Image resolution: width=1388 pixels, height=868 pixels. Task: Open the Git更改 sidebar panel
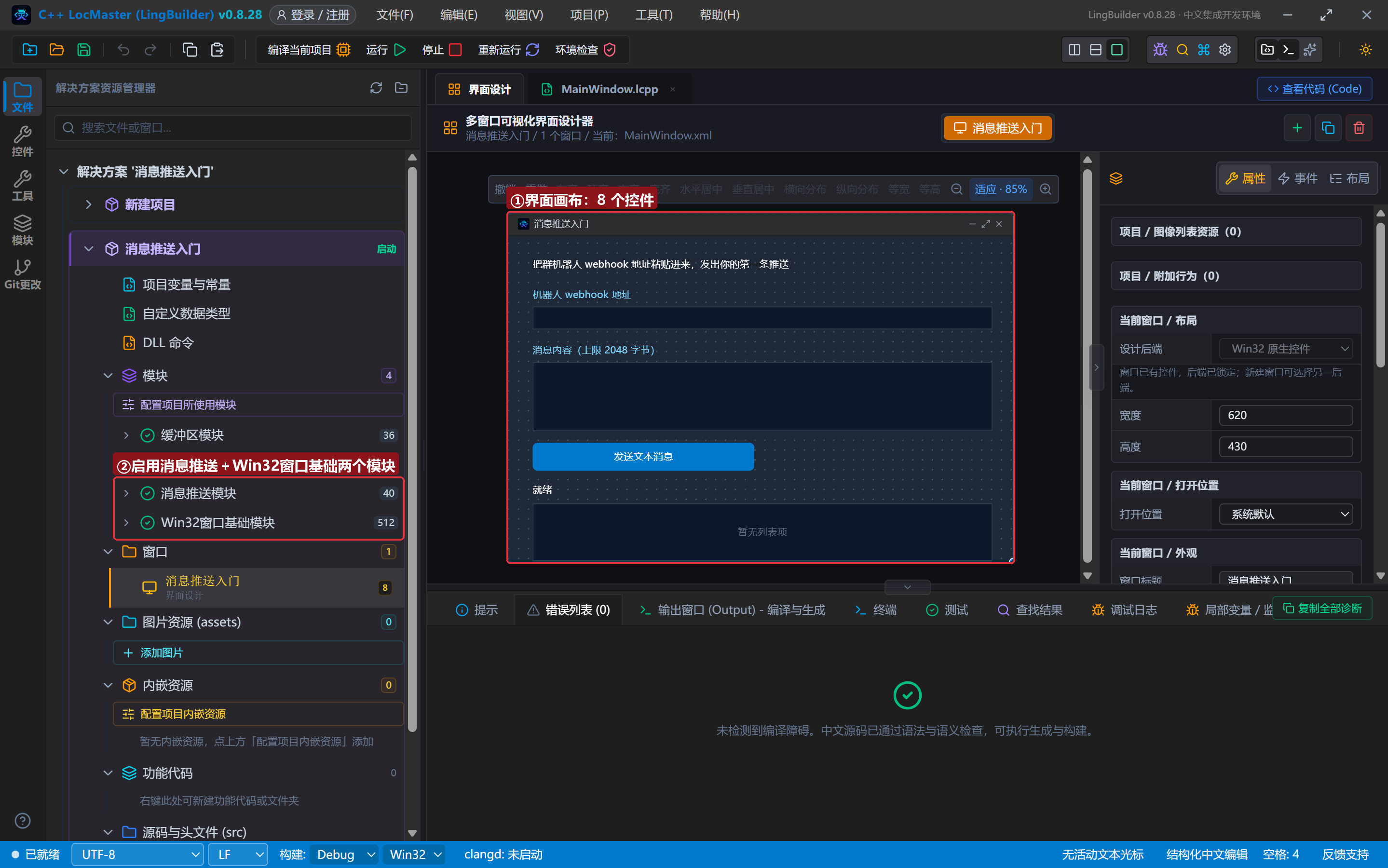coord(22,274)
